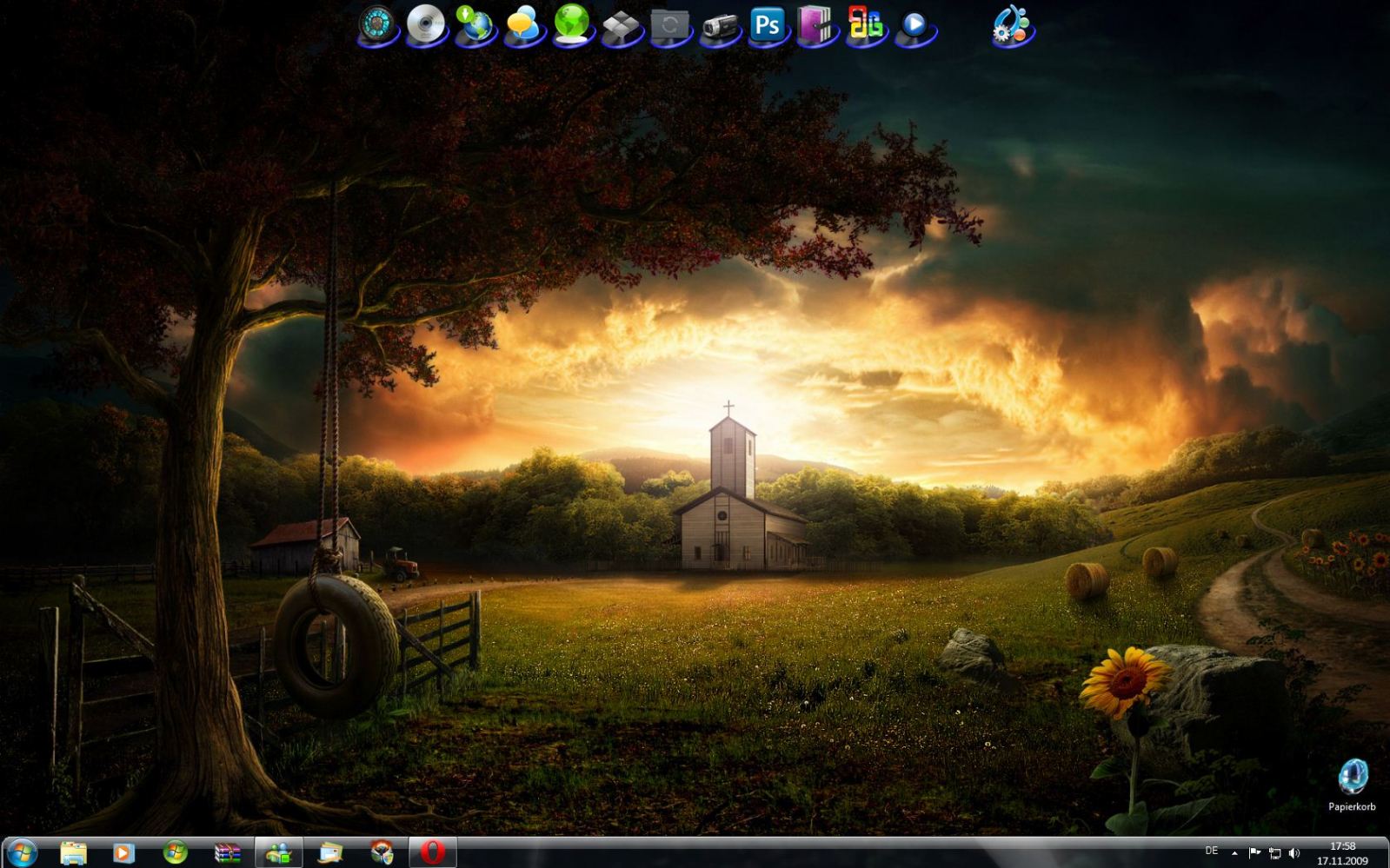Show hidden tray icons arrow
1390x868 pixels.
pos(1234,853)
